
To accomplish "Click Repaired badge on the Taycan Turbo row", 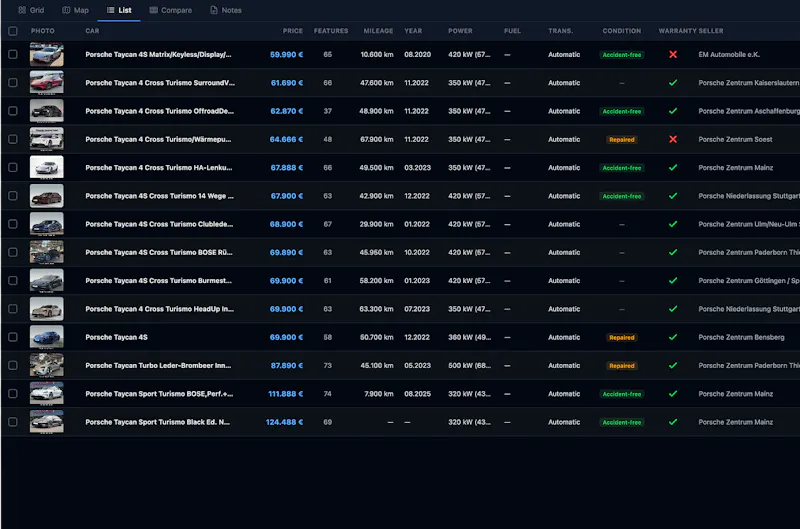I will [621, 366].
